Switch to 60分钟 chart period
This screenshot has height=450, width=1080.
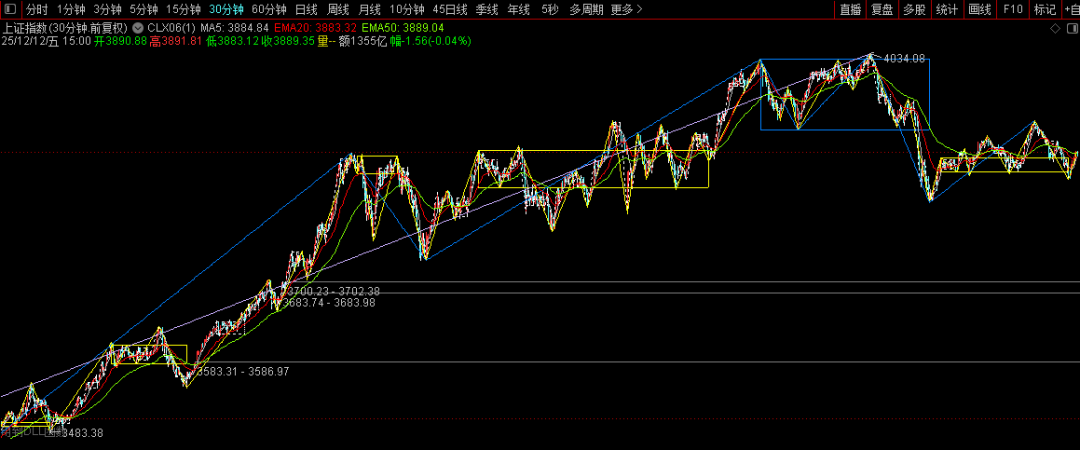pos(269,10)
